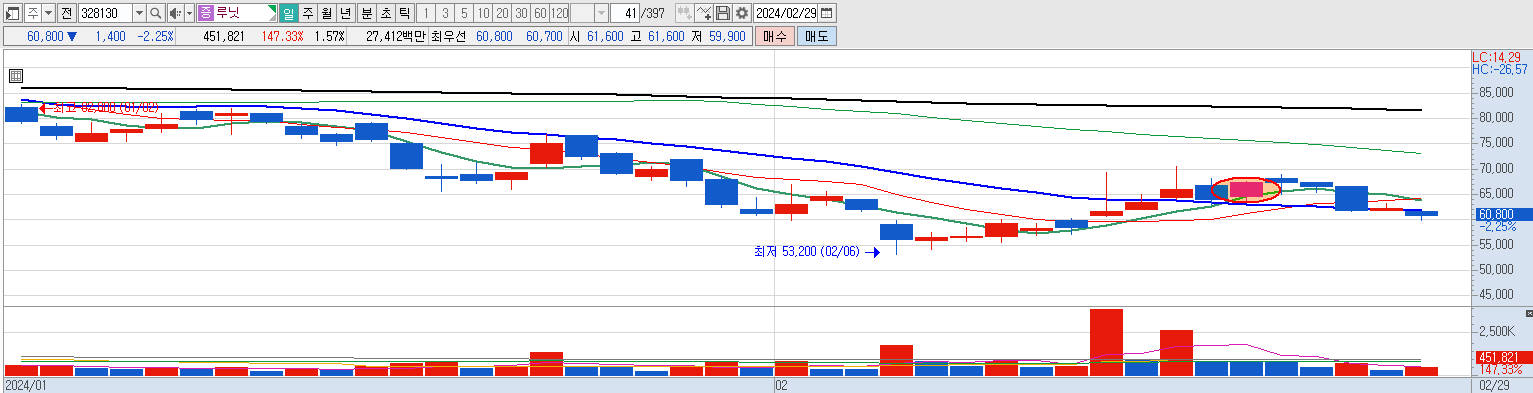Choose the 3 interval button
Image resolution: width=1533 pixels, height=393 pixels.
coord(445,13)
